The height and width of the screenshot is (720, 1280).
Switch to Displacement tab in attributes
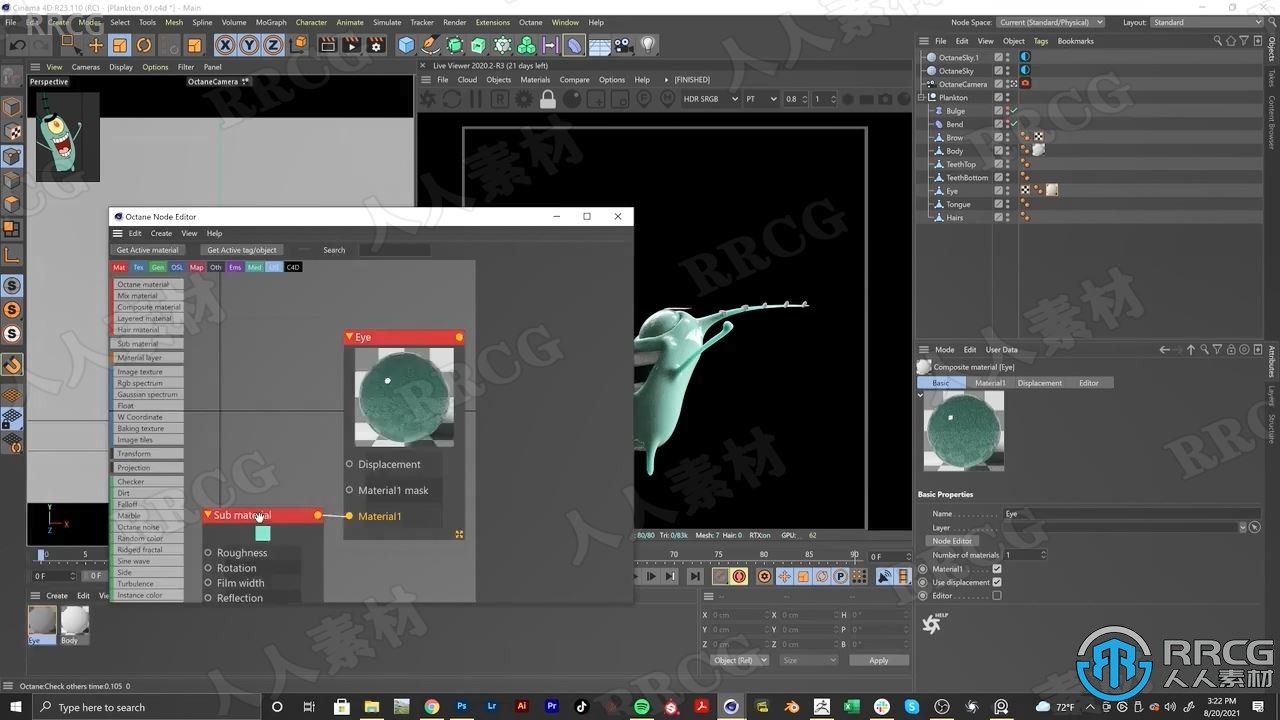[1040, 383]
